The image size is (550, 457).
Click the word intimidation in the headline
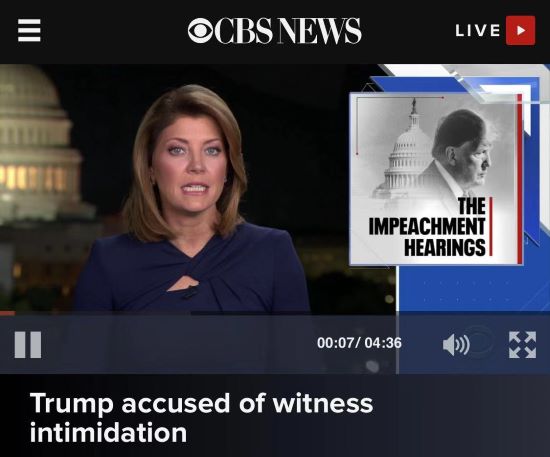click(108, 432)
